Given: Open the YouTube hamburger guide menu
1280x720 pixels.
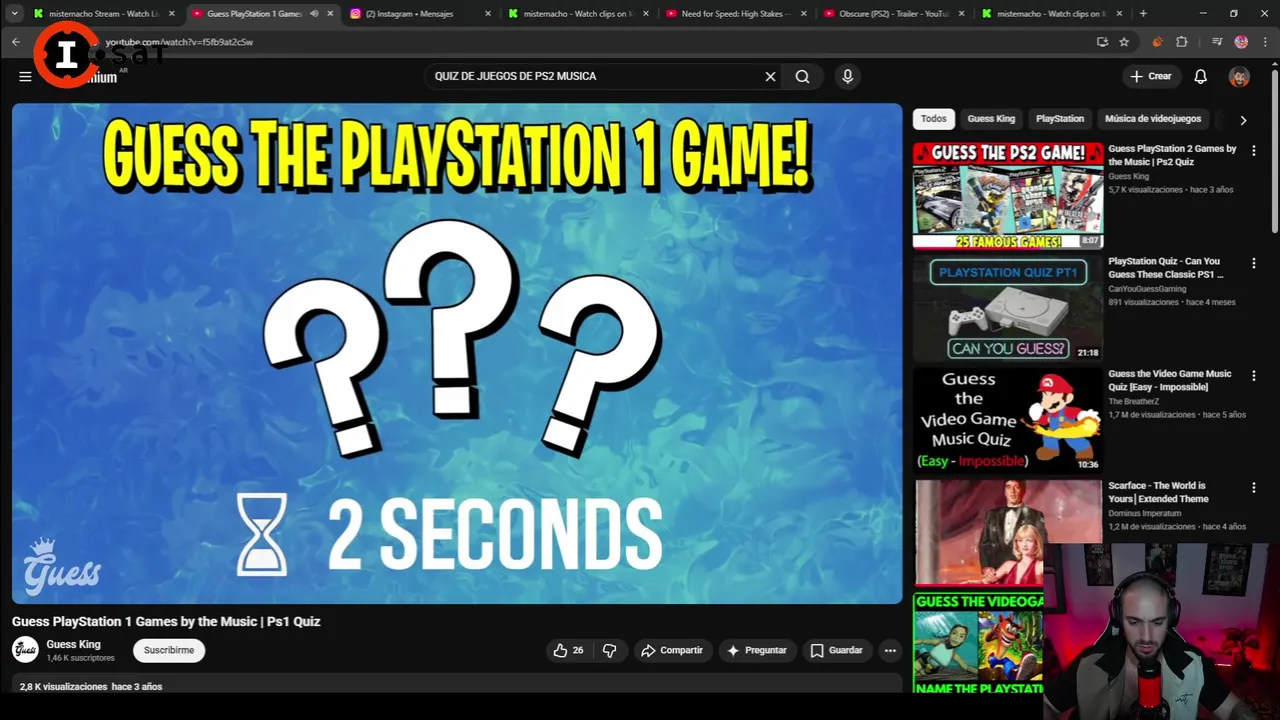Looking at the screenshot, I should click(x=25, y=76).
